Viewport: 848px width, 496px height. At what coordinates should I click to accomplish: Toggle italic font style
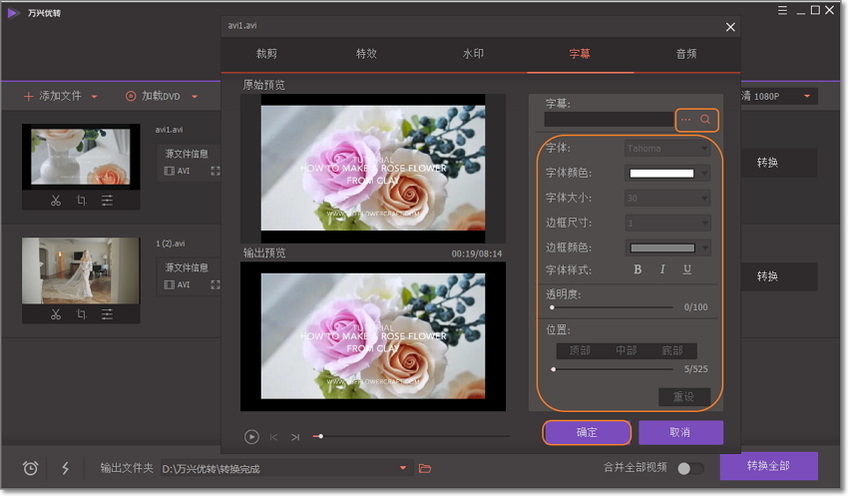click(662, 269)
